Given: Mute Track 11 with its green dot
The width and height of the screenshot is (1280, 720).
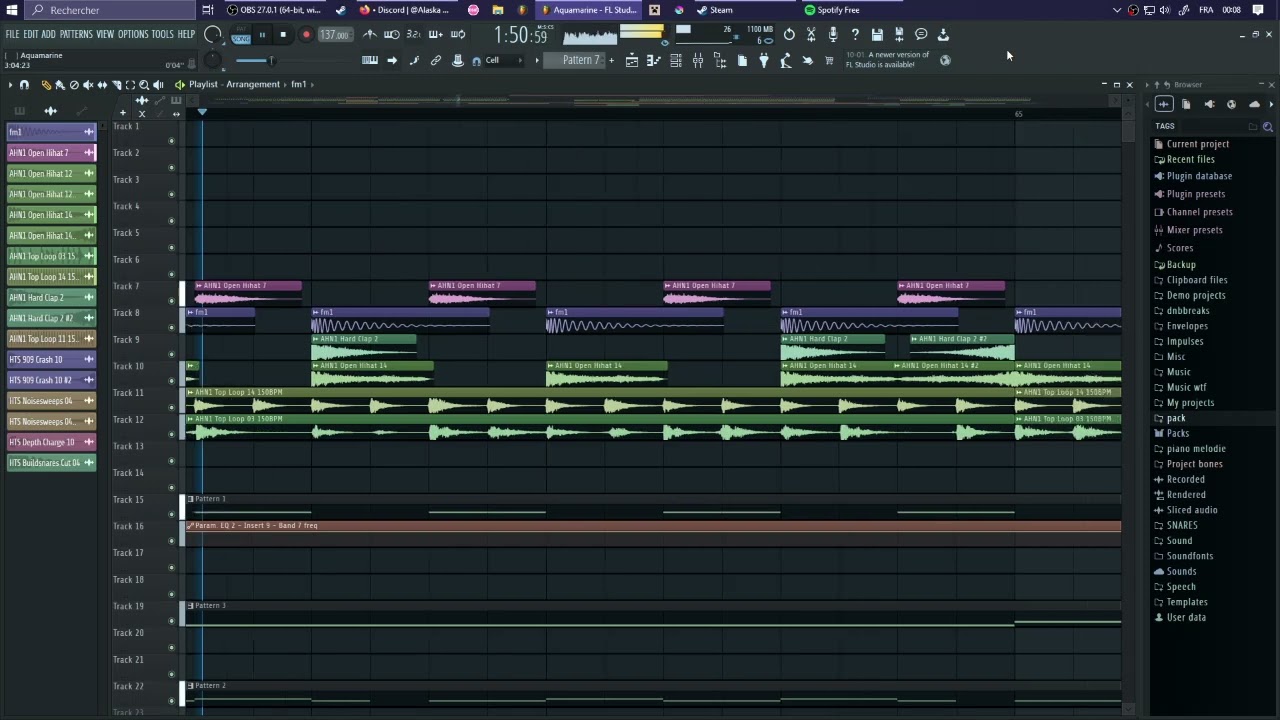Looking at the screenshot, I should point(171,407).
